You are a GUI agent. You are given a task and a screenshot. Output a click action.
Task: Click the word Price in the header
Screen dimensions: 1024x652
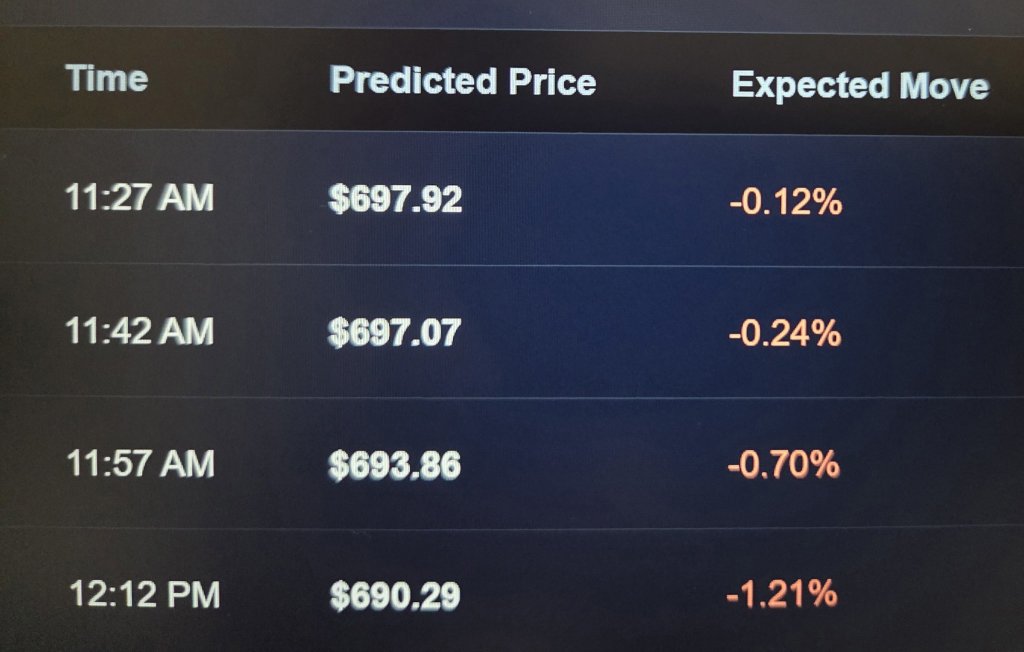[x=552, y=82]
